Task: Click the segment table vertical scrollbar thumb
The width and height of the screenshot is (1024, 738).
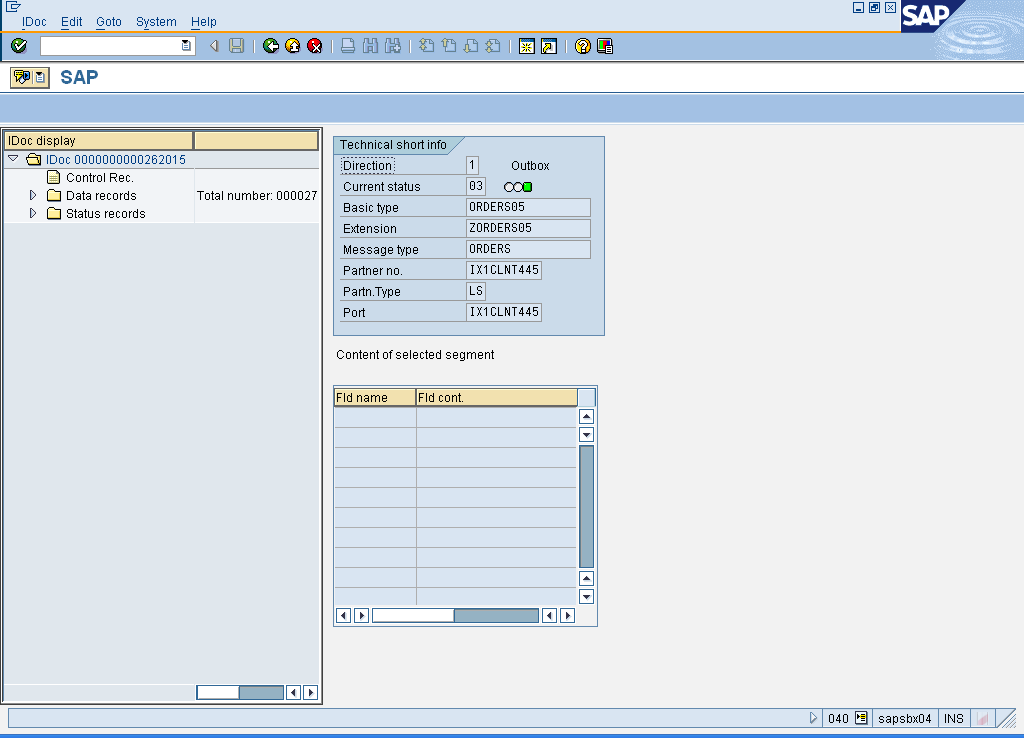Action: pos(586,506)
